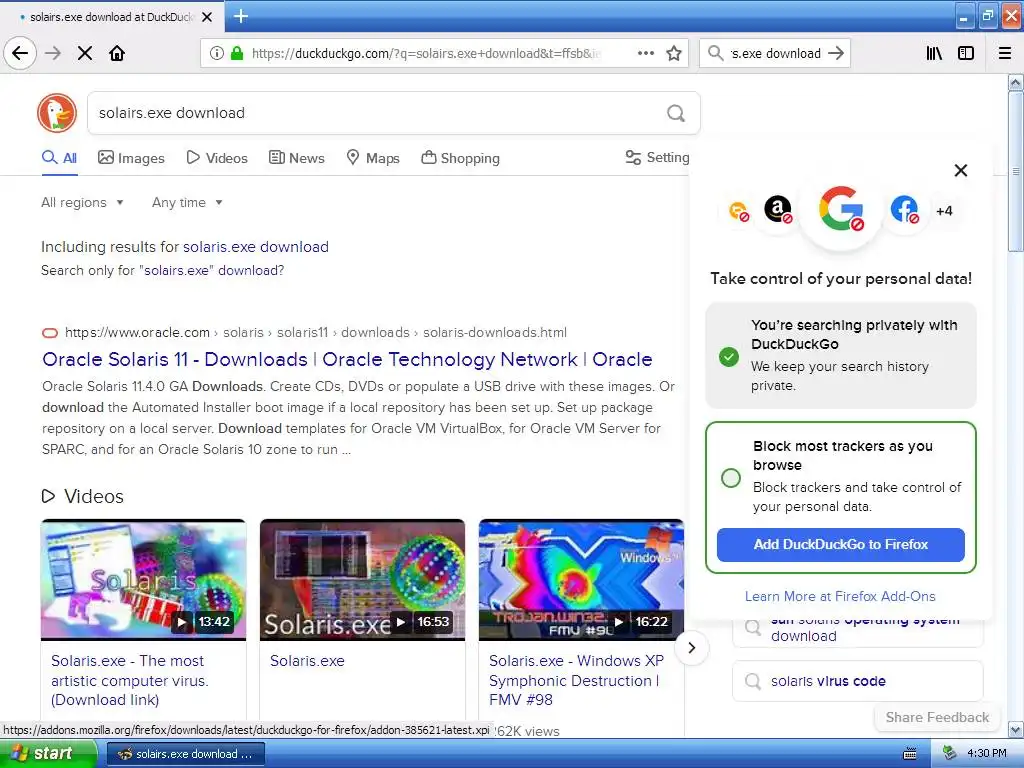Viewport: 1024px width, 768px height.
Task: Open the Videos section heading
Action: coord(83,496)
